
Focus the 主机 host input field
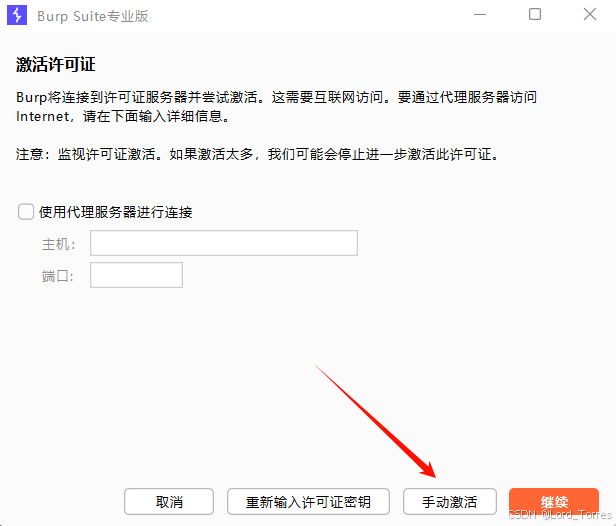click(224, 243)
